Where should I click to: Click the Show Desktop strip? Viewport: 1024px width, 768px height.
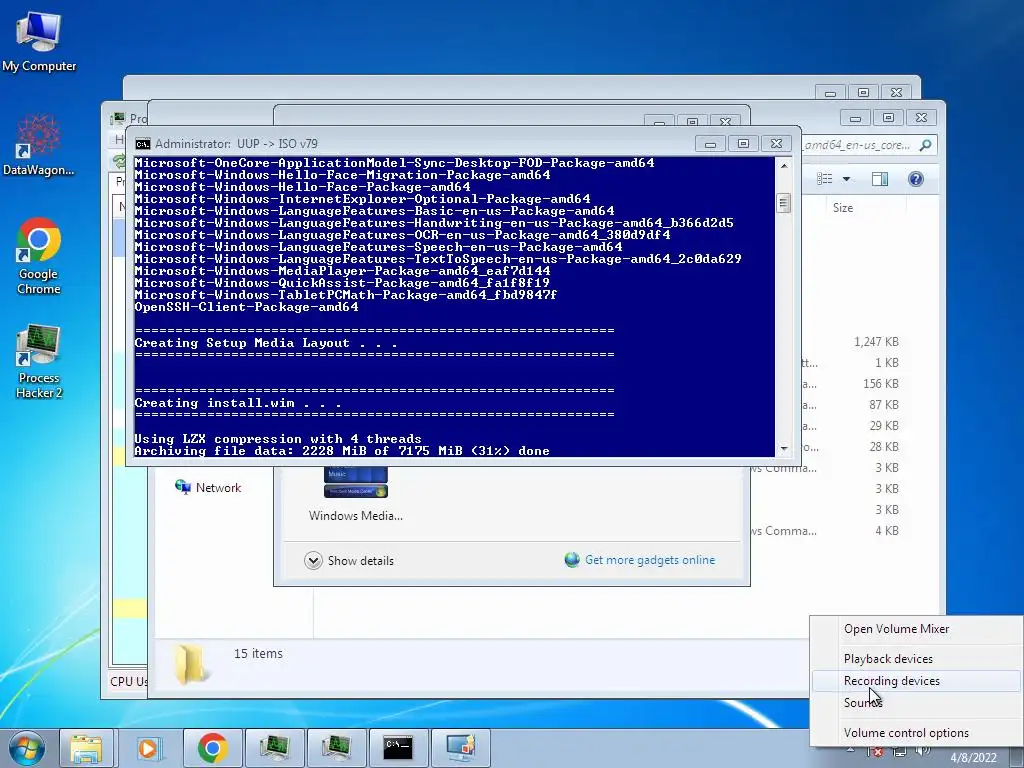point(1019,748)
